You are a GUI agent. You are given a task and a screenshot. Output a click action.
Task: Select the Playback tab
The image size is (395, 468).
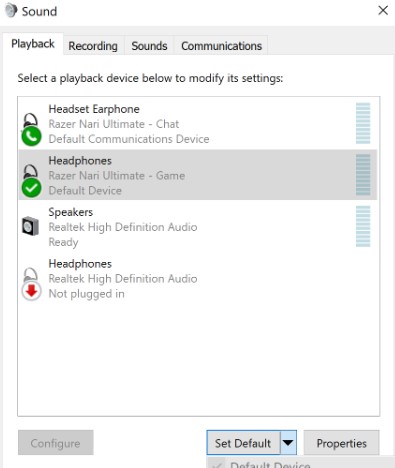(33, 44)
